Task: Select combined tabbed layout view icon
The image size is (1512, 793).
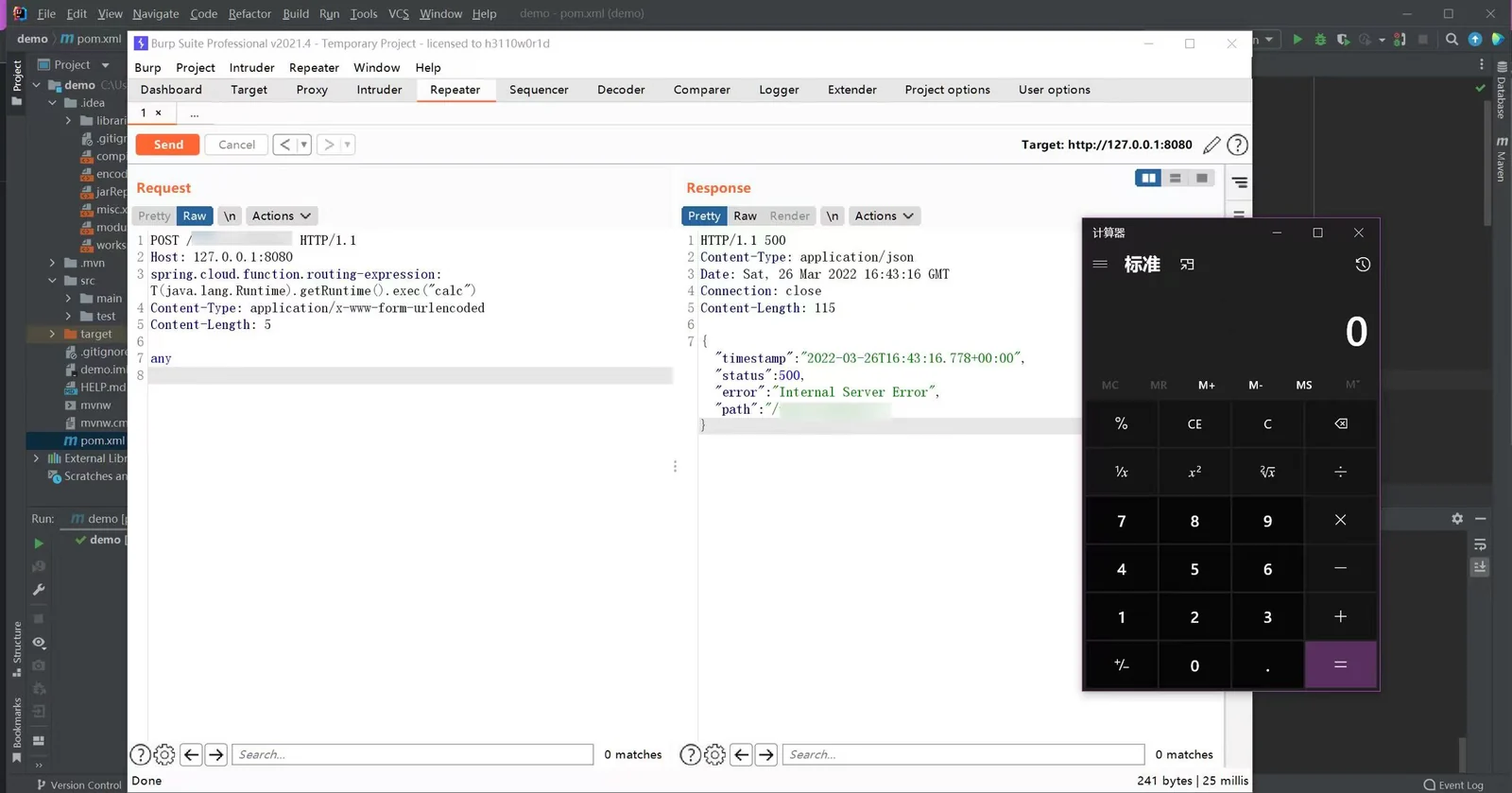Action: 1201,178
